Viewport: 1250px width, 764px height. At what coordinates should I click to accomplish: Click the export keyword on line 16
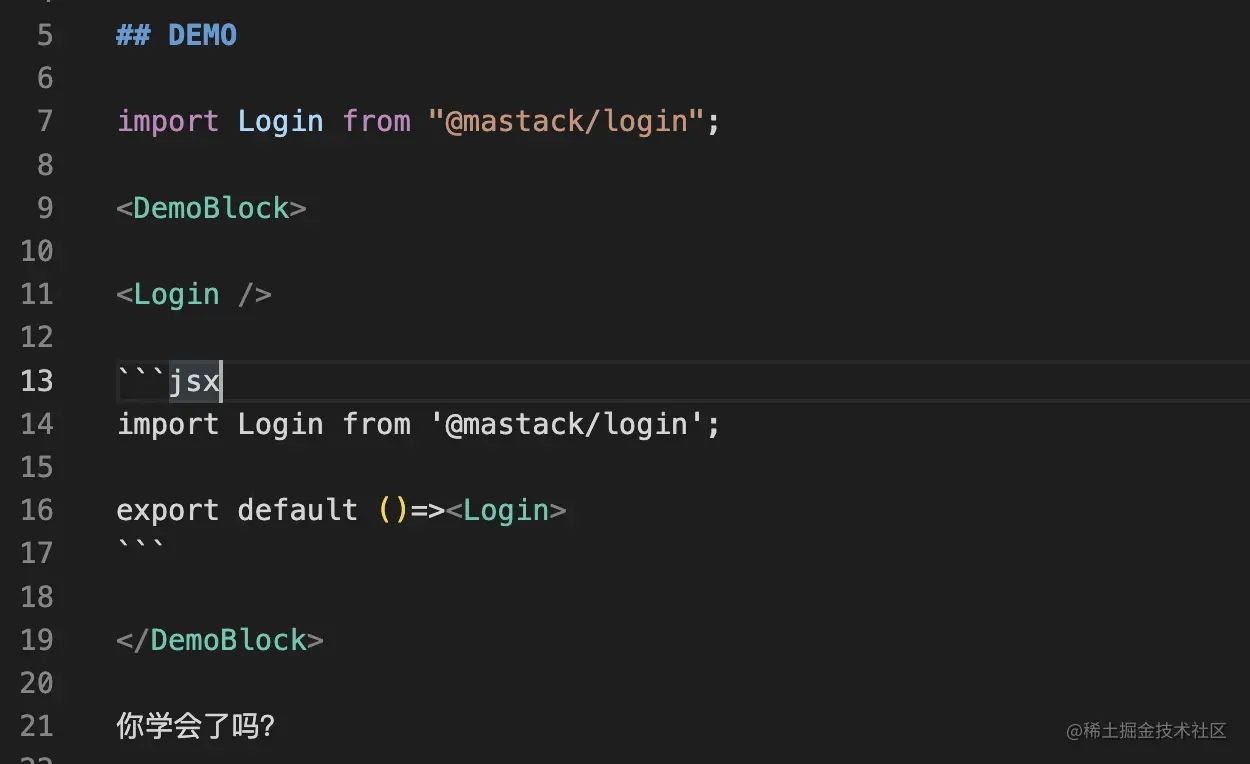click(x=167, y=510)
